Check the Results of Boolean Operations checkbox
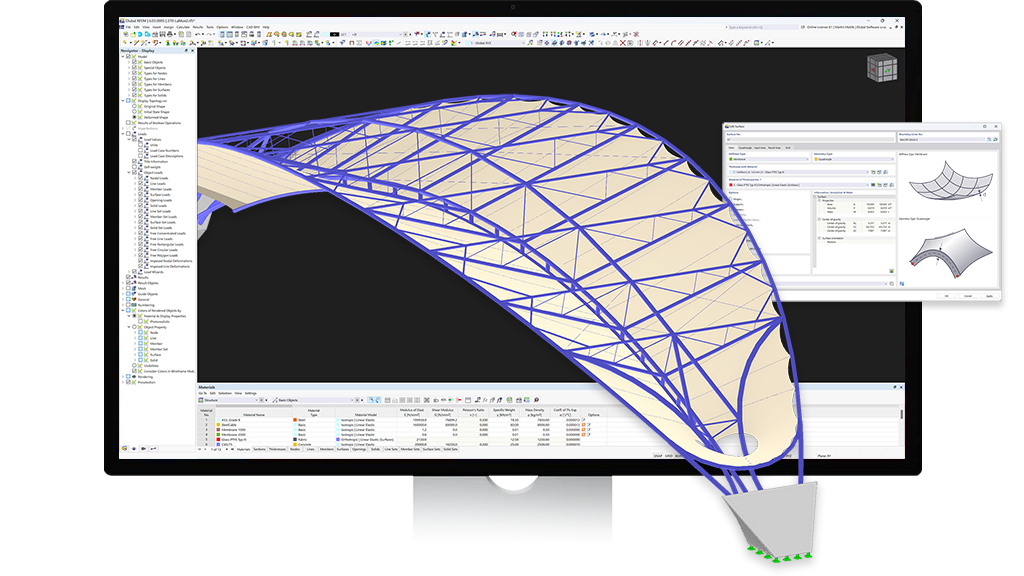1024x576 pixels. [x=128, y=123]
